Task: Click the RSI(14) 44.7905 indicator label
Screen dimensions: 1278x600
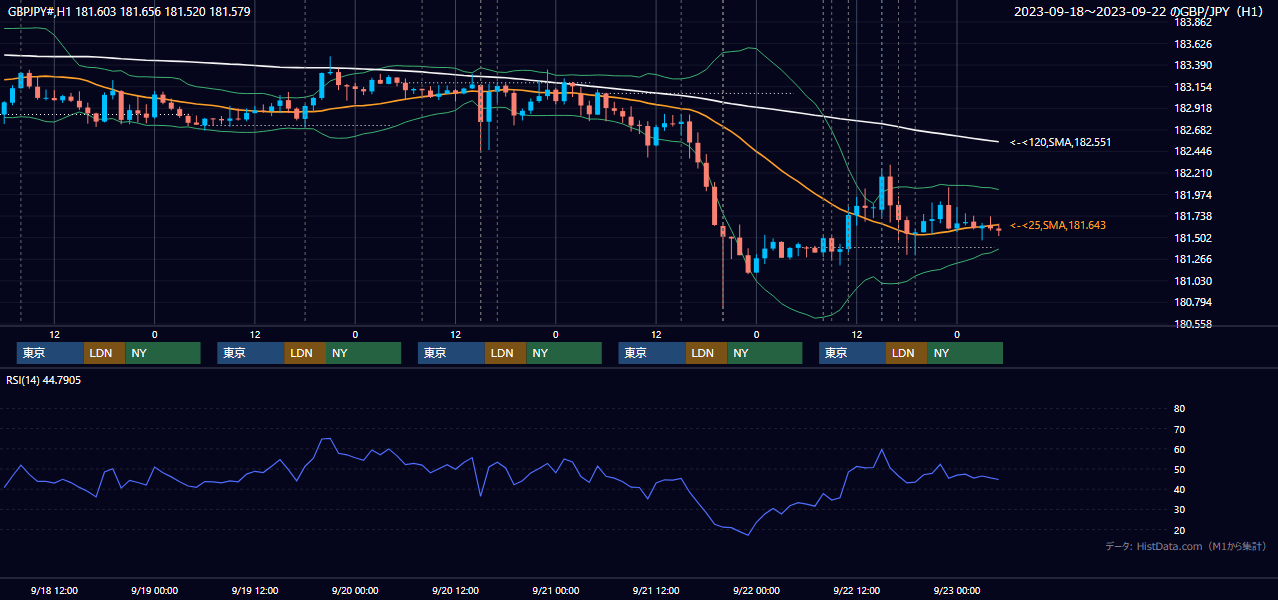Action: coord(44,380)
